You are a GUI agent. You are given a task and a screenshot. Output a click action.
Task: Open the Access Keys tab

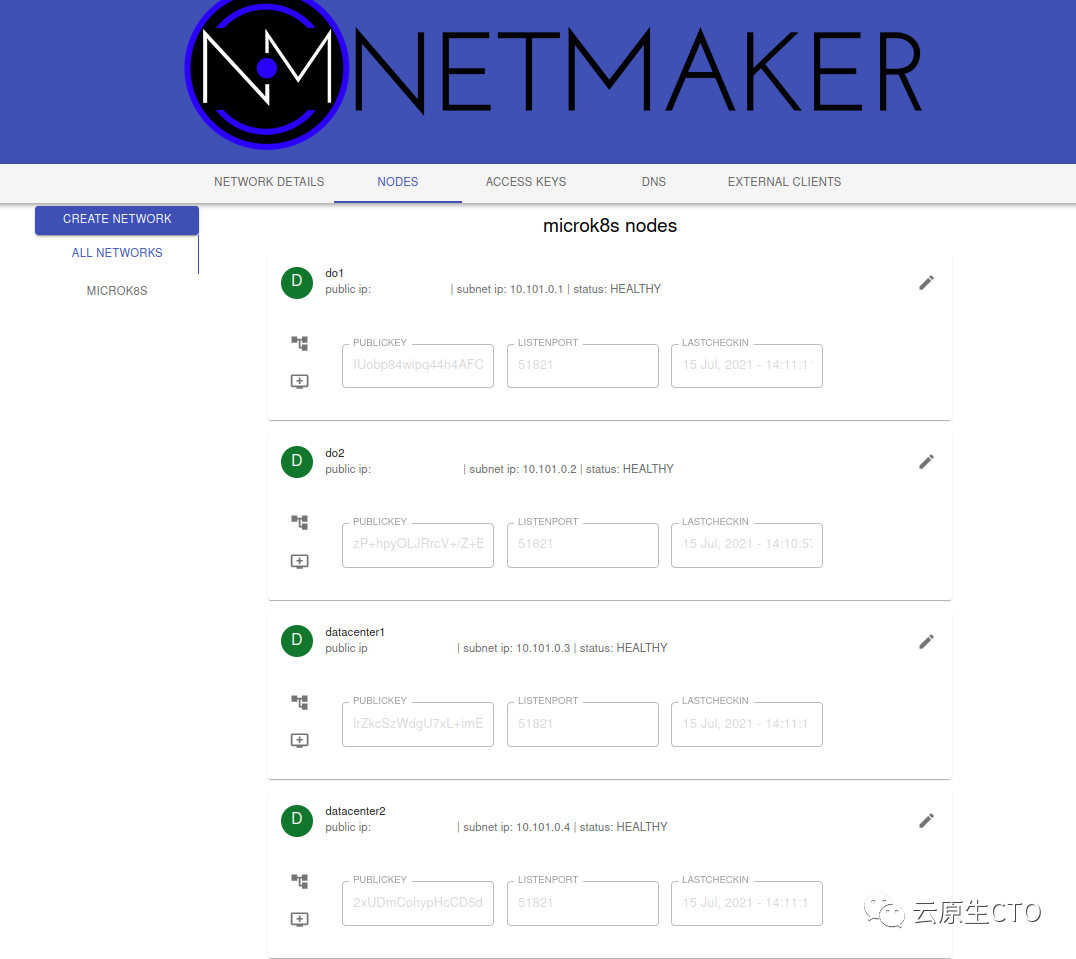click(x=526, y=182)
